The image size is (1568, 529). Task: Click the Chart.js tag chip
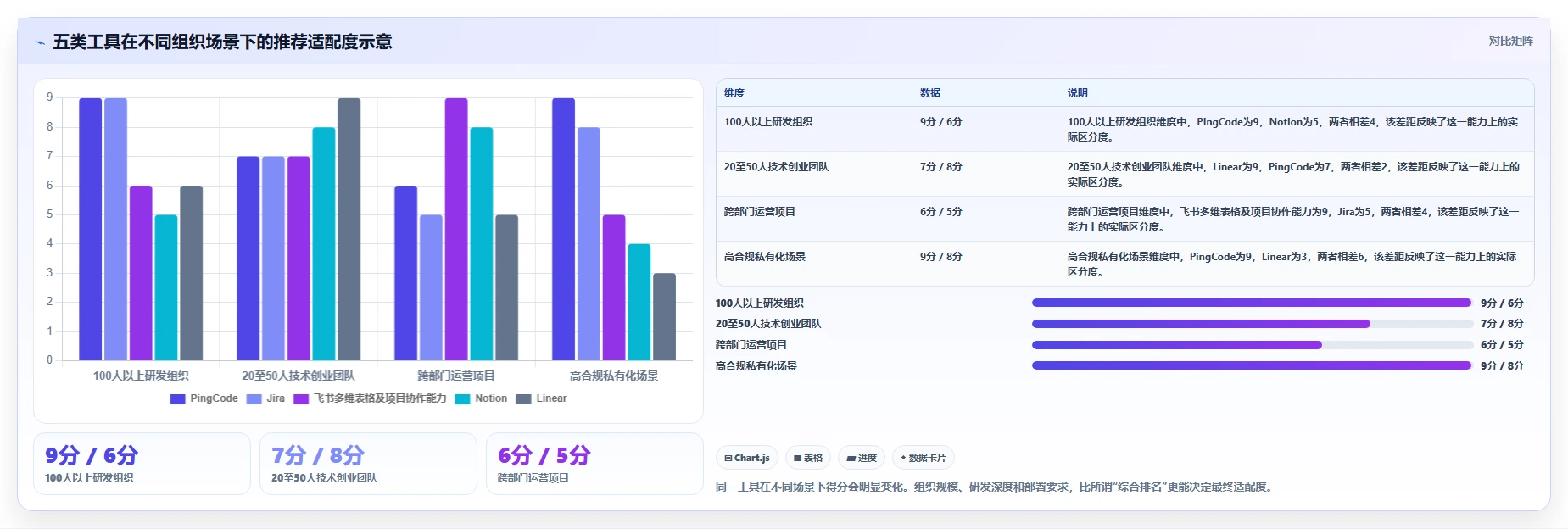coord(747,458)
